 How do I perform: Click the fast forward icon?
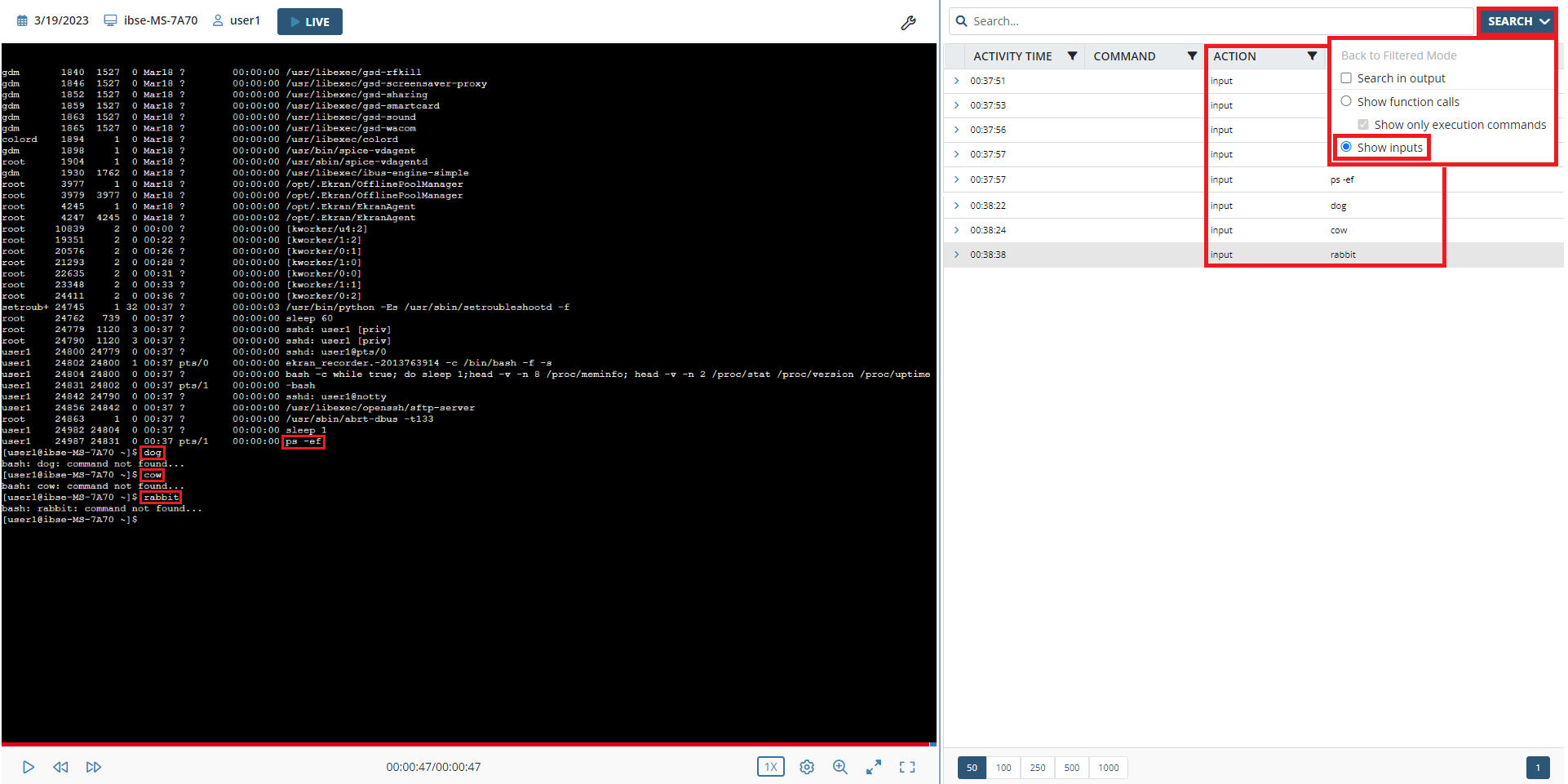[94, 767]
